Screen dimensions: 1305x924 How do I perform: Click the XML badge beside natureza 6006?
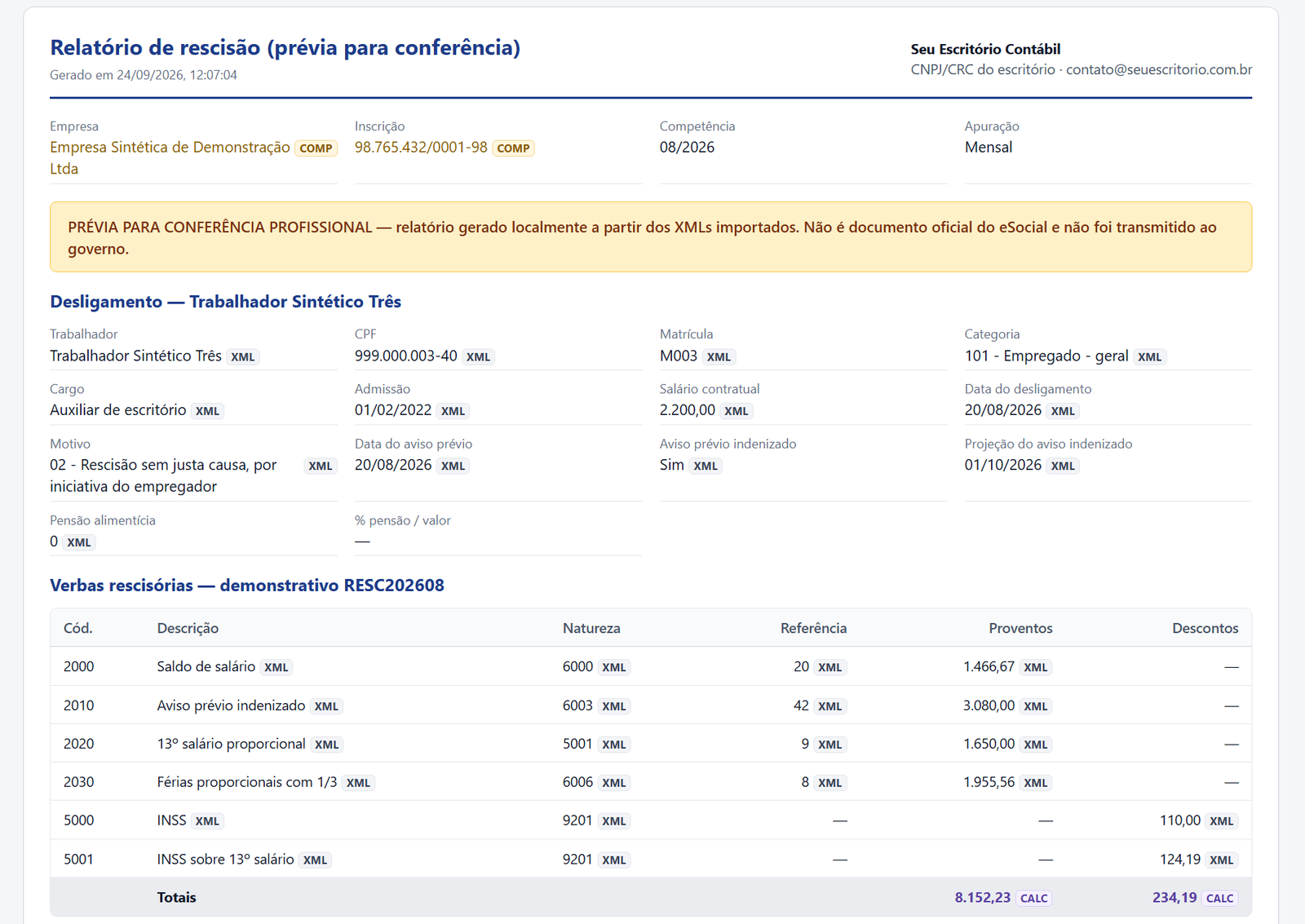(613, 783)
